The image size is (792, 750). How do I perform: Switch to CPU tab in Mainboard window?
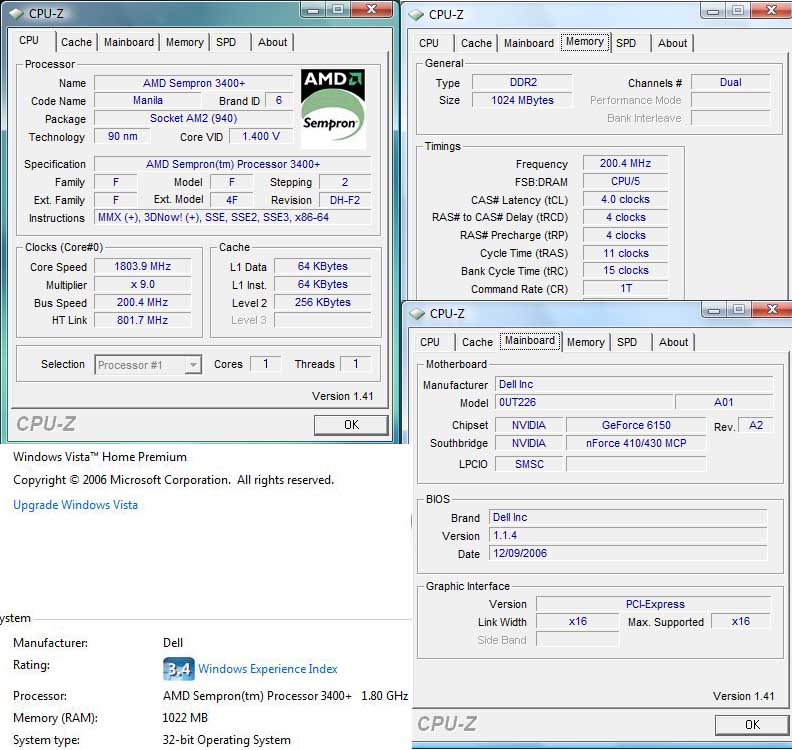tap(430, 342)
